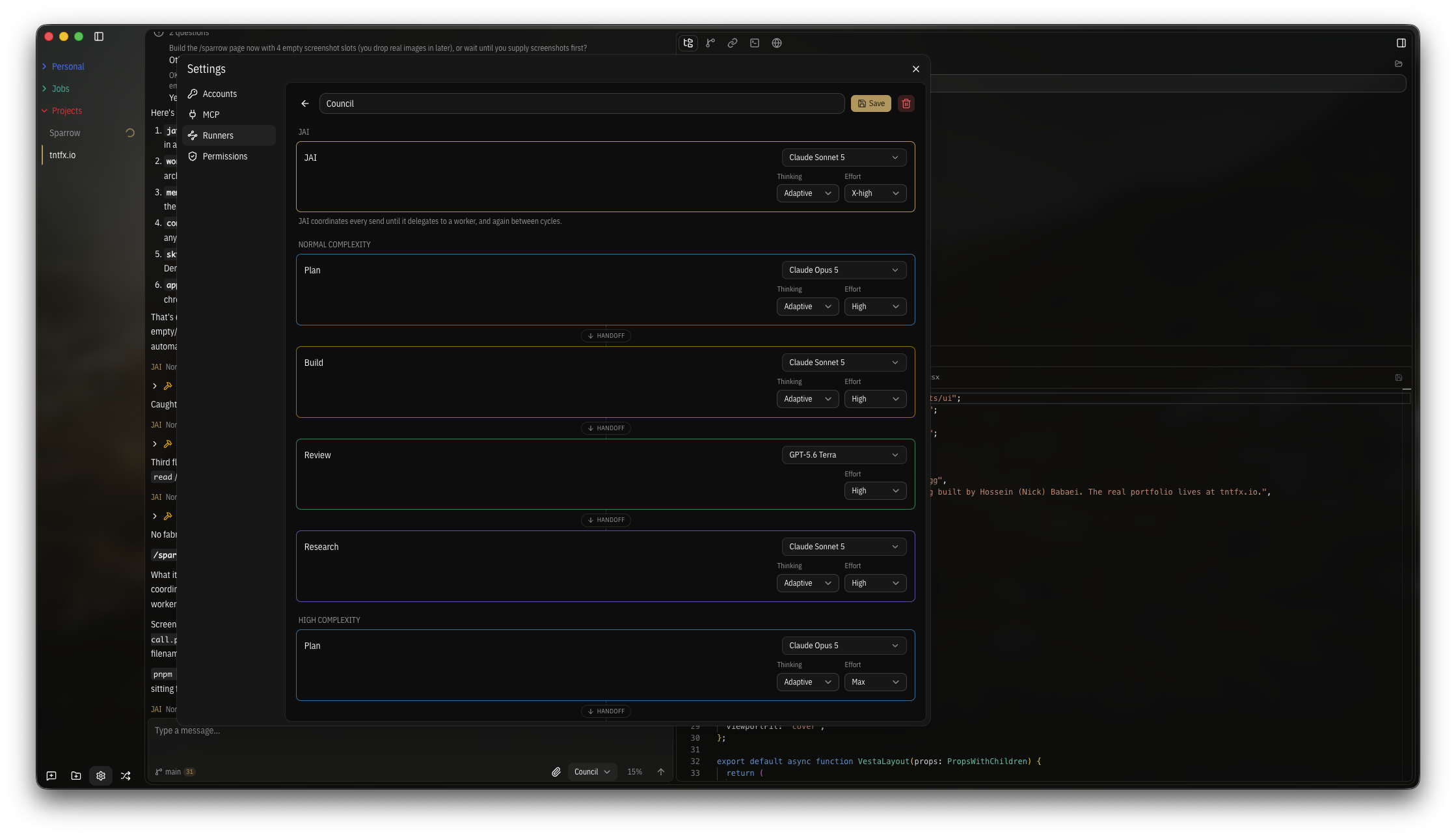This screenshot has height=837, width=1456.
Task: Open the globe browser preview icon
Action: [x=777, y=43]
